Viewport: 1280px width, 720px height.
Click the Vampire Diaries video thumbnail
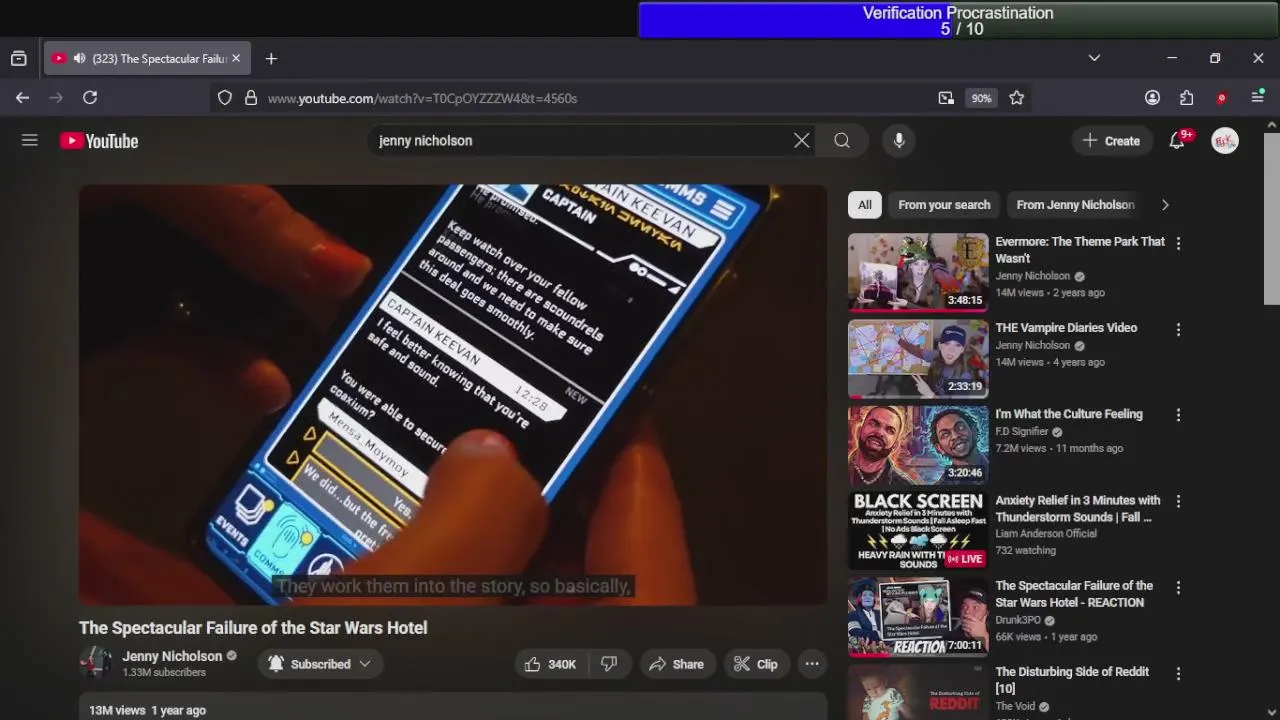coord(918,358)
